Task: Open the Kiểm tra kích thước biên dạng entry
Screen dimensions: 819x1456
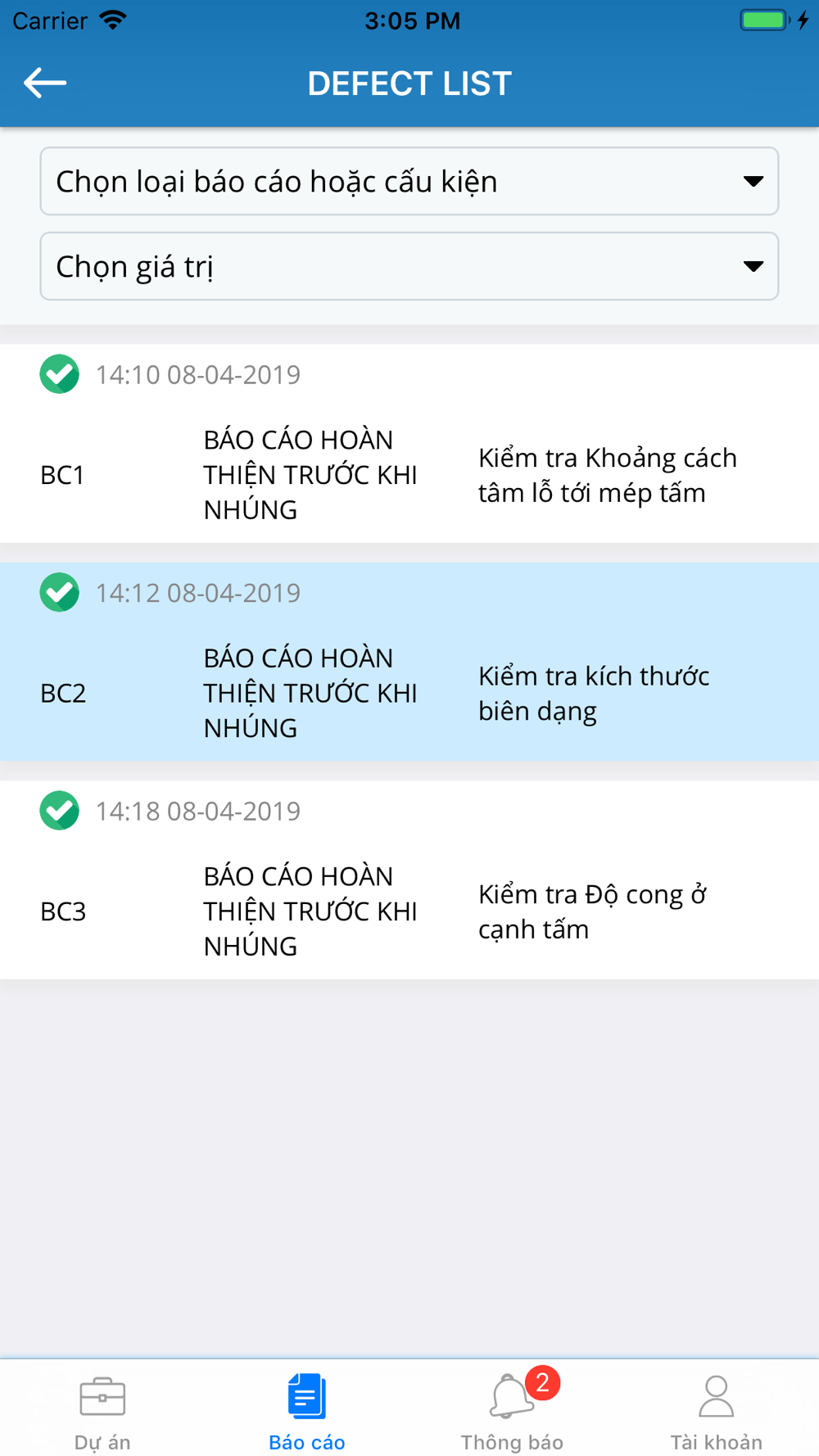Action: click(594, 694)
